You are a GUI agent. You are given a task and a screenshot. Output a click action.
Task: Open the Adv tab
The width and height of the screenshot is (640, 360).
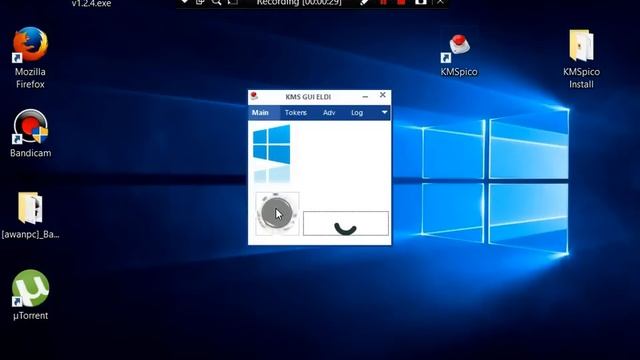tap(329, 113)
